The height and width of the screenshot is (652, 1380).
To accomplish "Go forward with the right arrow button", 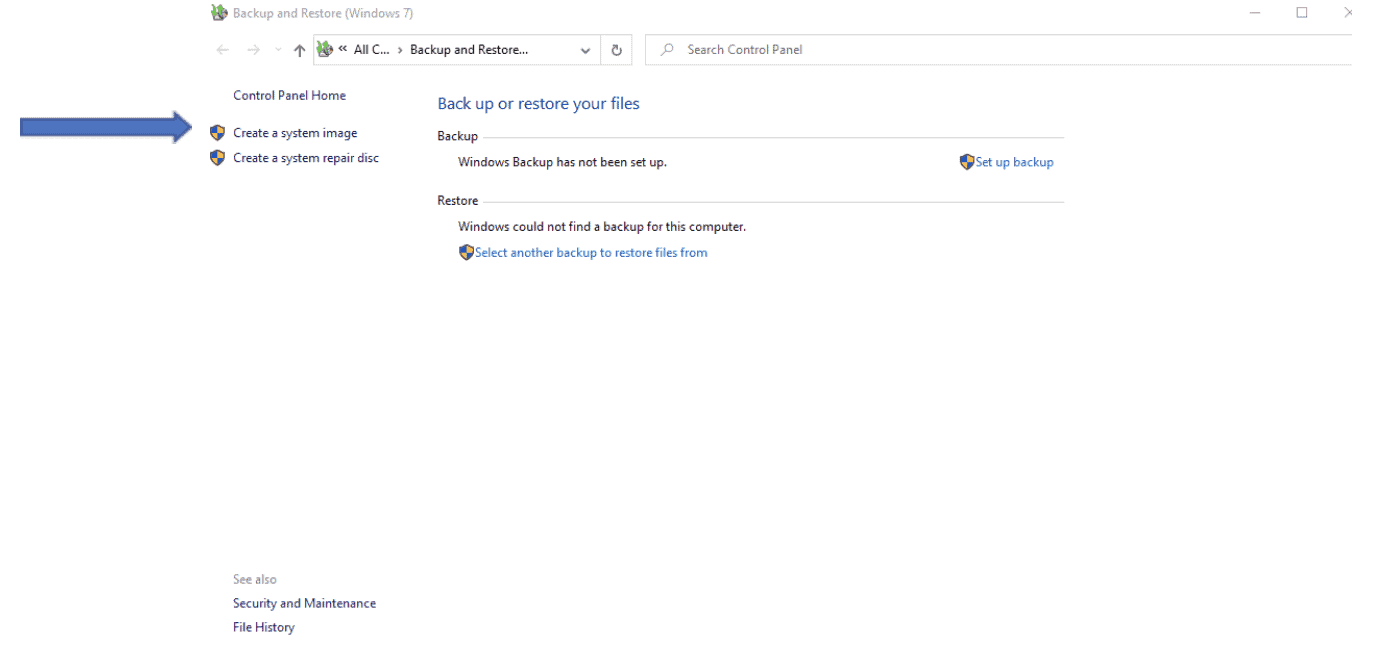I will (253, 50).
